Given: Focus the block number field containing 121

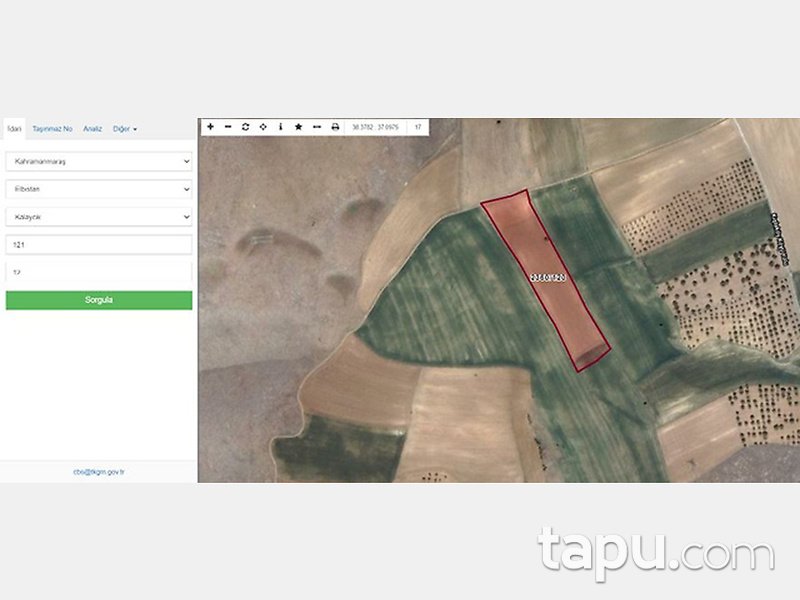Looking at the screenshot, I should tap(99, 245).
